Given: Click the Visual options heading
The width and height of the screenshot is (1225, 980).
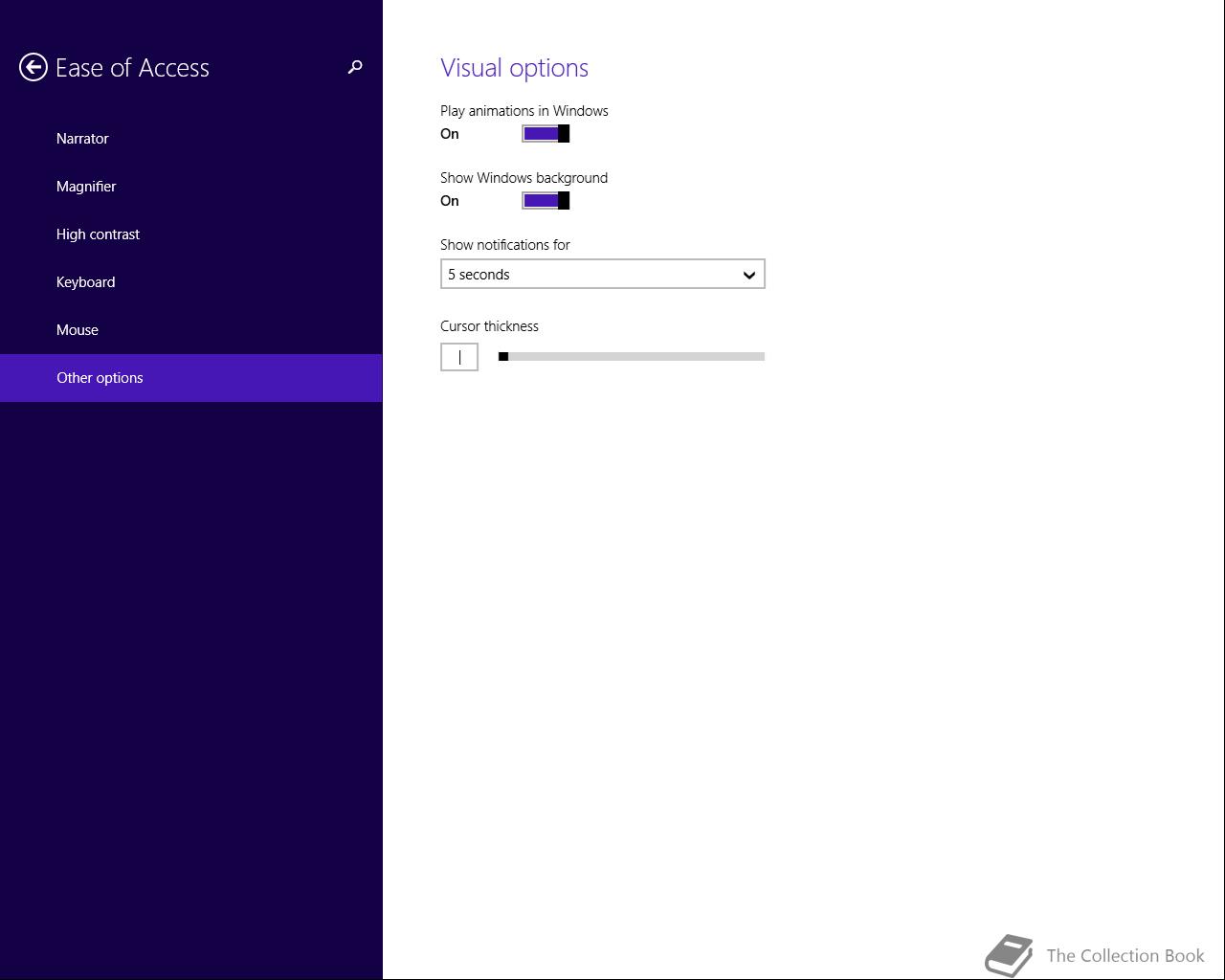Looking at the screenshot, I should (514, 68).
